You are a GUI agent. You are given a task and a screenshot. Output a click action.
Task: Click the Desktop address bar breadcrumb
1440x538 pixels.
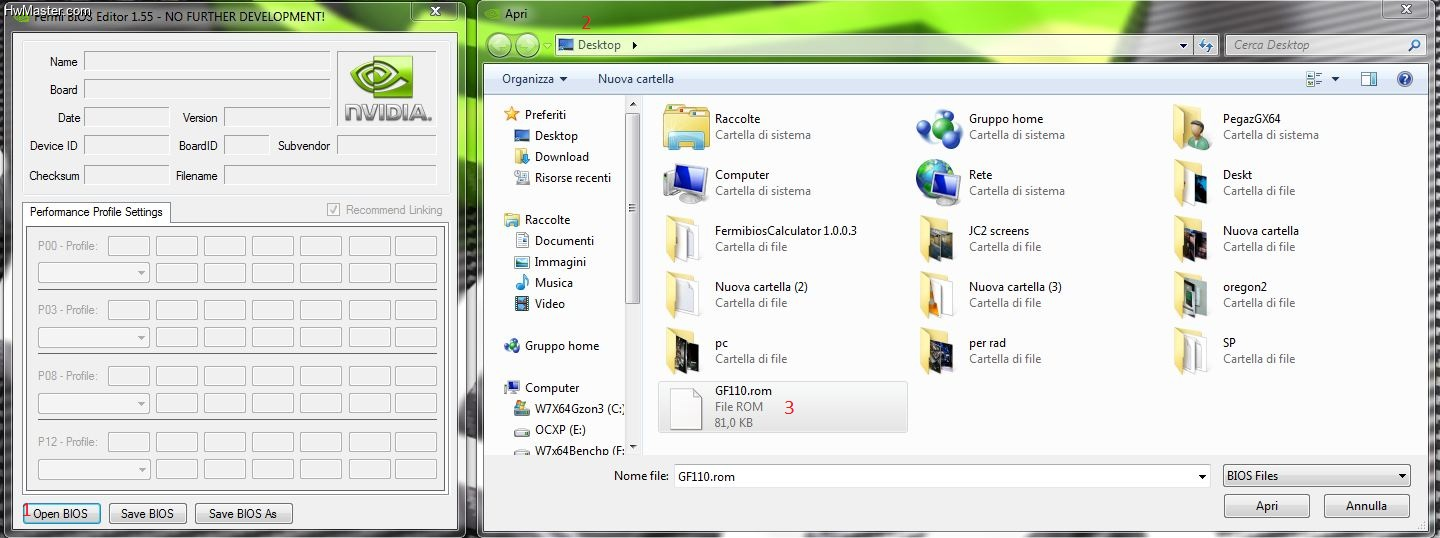pyautogui.click(x=599, y=45)
